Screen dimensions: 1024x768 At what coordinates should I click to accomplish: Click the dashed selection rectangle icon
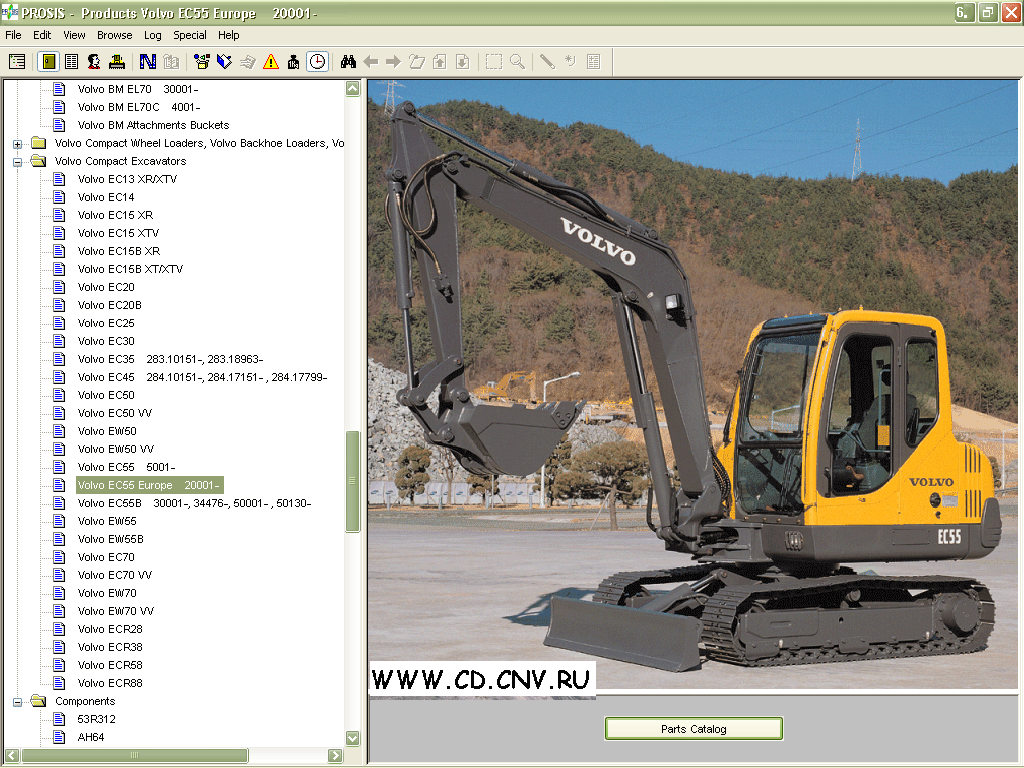tap(494, 62)
